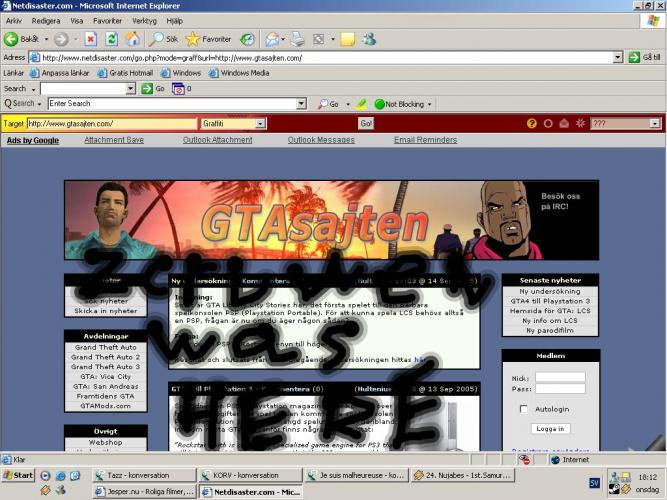
Task: Click the print icon in the toolbar
Action: [x=296, y=39]
